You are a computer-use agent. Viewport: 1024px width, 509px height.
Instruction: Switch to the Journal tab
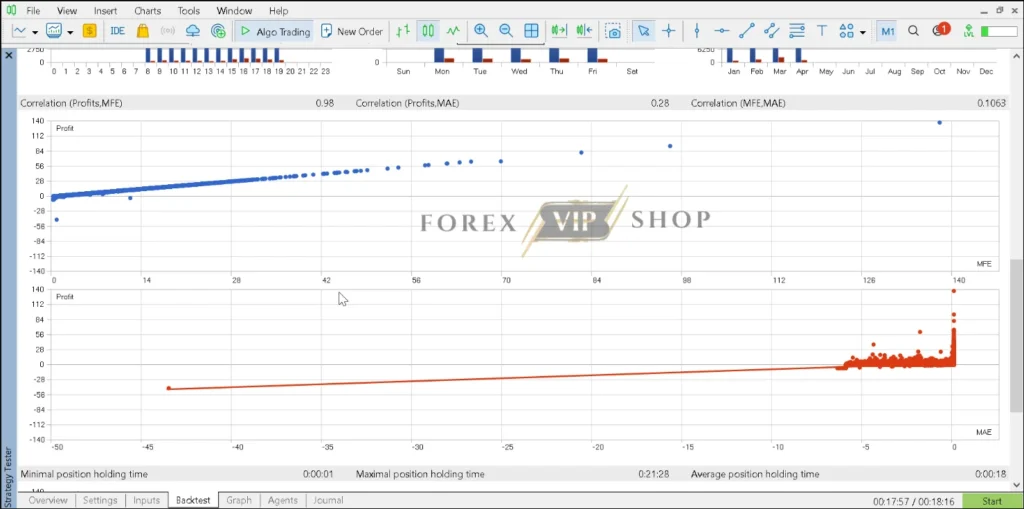point(328,501)
